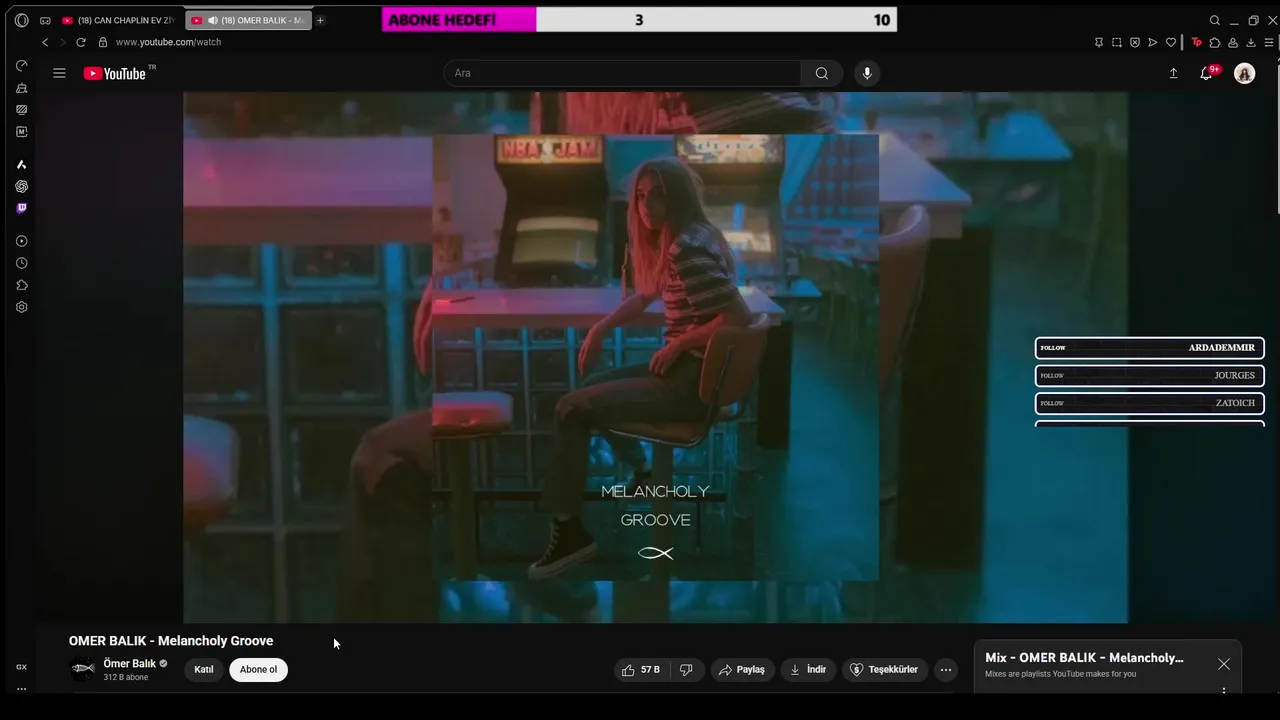This screenshot has width=1280, height=720.
Task: Toggle the ad blocker shield icon
Action: coord(1135,42)
